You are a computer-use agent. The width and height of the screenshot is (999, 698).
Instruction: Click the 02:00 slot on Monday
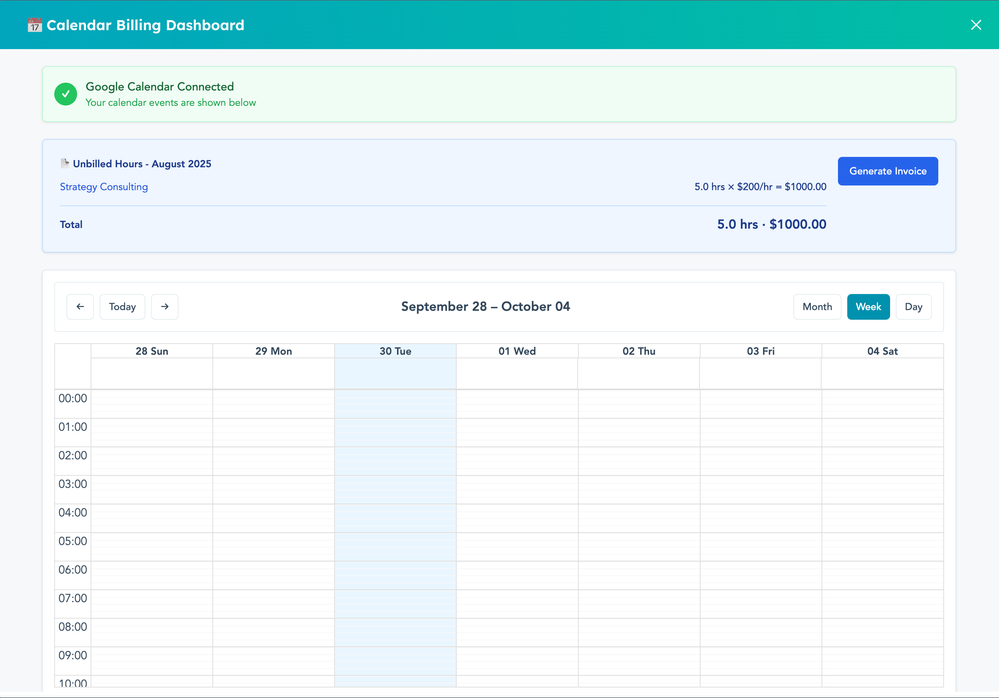(273, 461)
